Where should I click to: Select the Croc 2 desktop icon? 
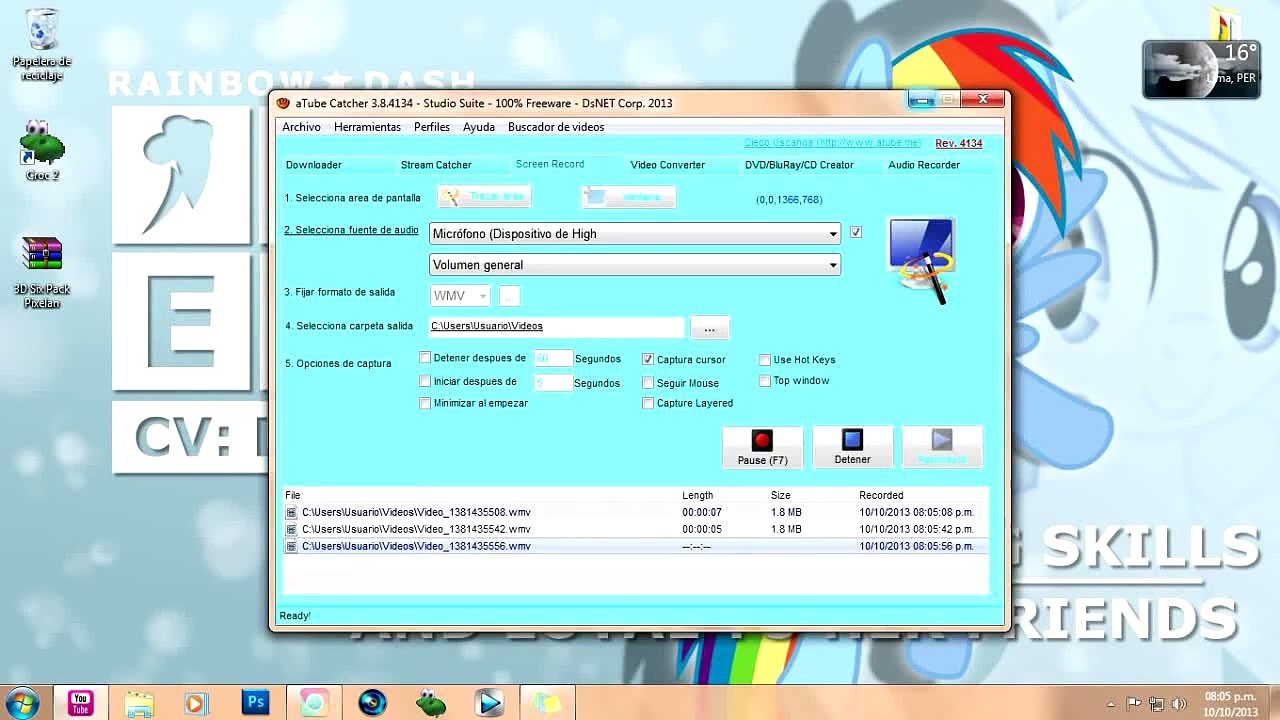click(x=42, y=150)
